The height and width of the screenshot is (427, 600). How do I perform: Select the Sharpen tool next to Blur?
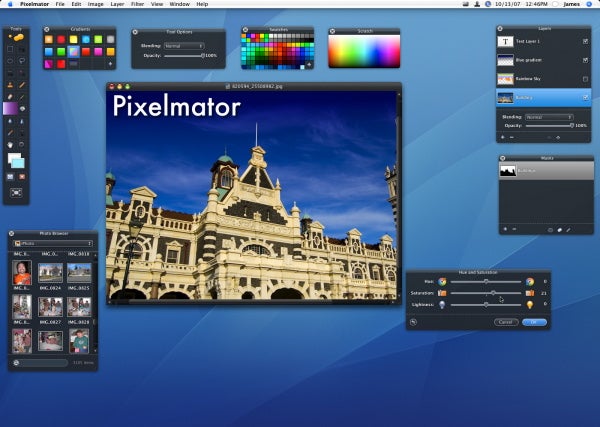(x=22, y=121)
